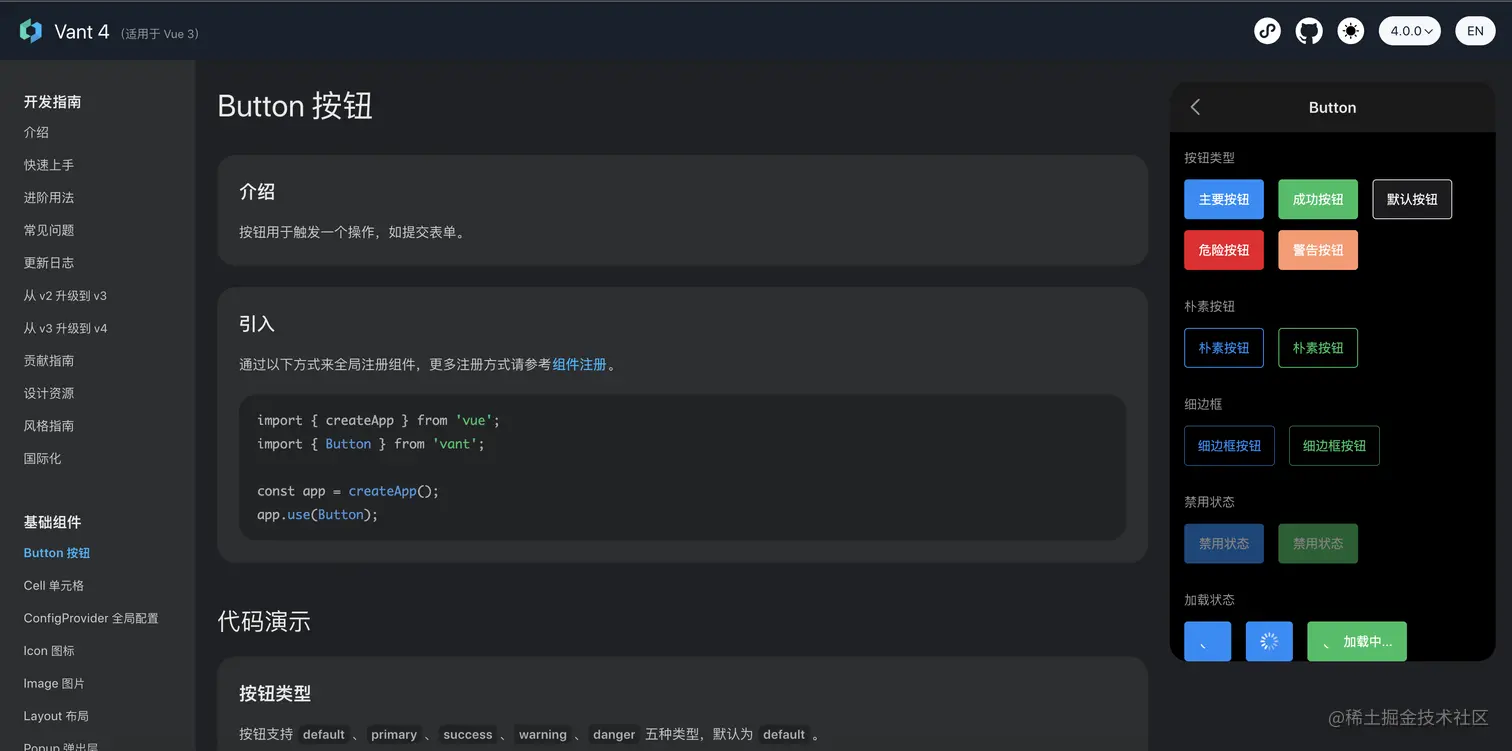Click the app.use(Button) code line
Viewport: 1512px width, 751px height.
pos(318,515)
